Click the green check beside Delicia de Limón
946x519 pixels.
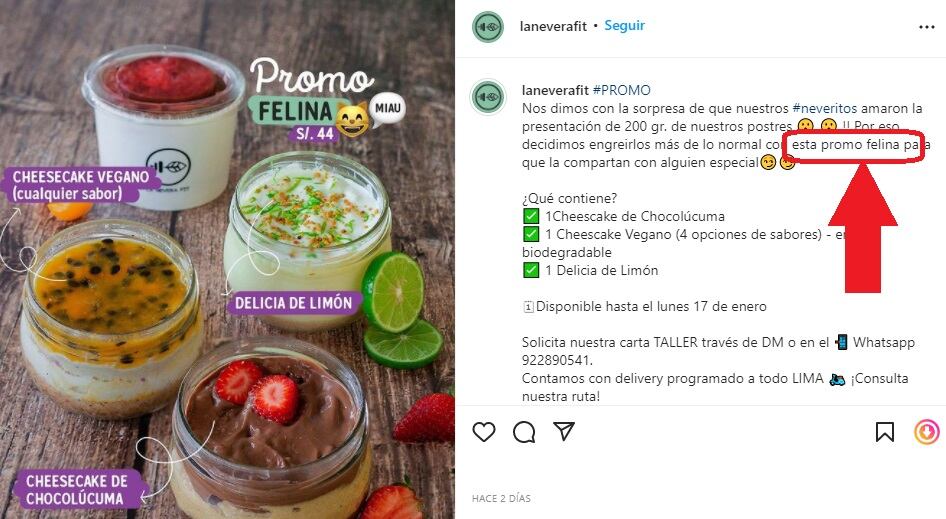click(531, 270)
